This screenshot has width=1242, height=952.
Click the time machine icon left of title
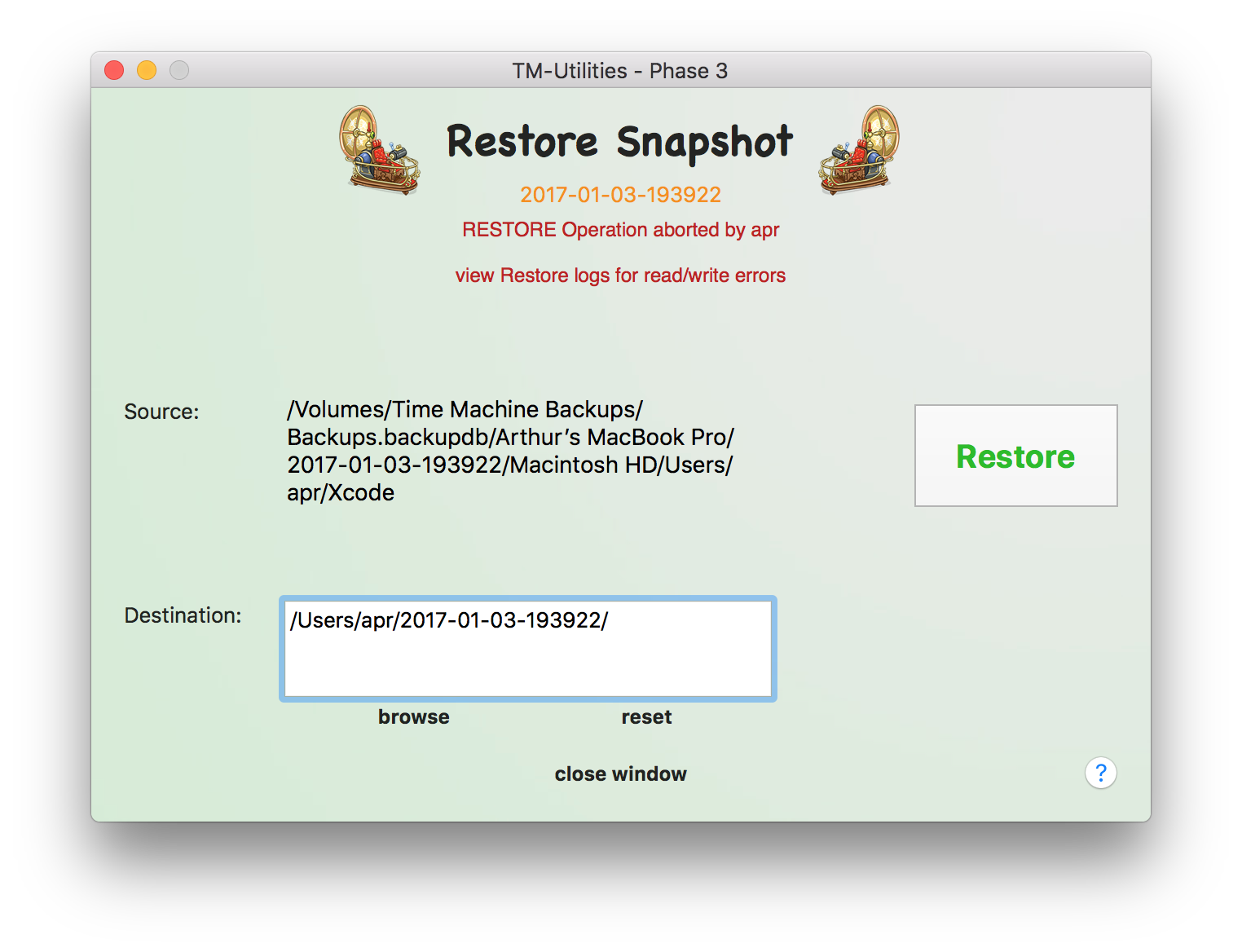[380, 150]
